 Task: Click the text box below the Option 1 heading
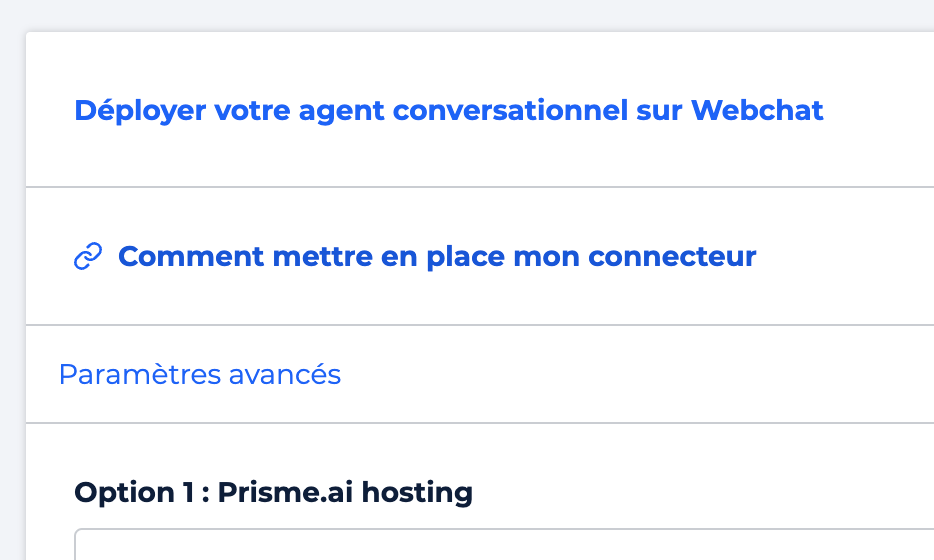click(x=504, y=545)
